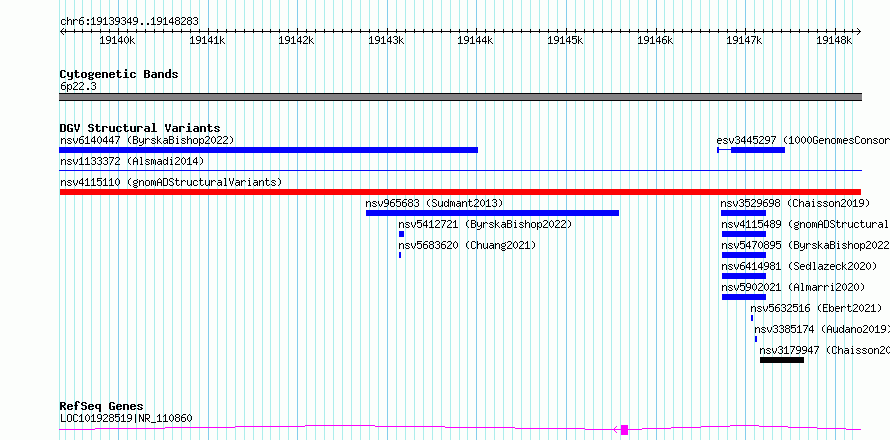Click the small blue nsv5412721 marker
The height and width of the screenshot is (440, 890).
point(401,234)
